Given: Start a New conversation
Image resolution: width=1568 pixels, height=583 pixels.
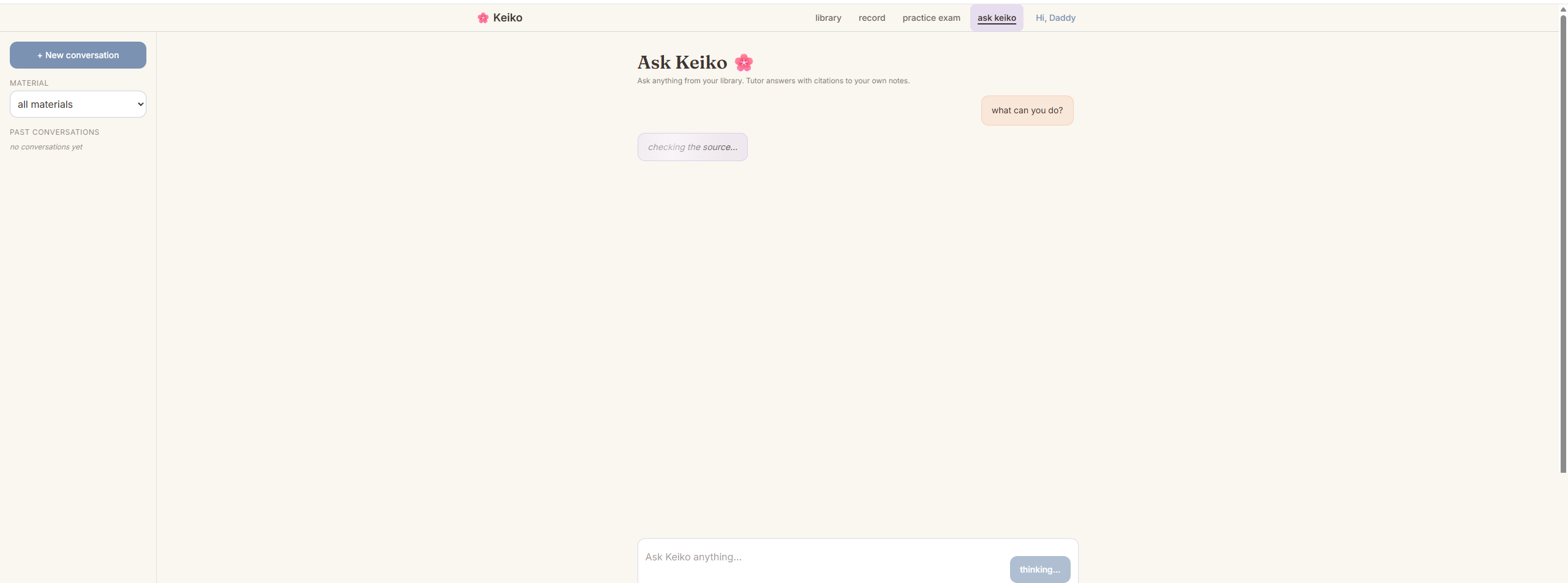Looking at the screenshot, I should pos(78,55).
